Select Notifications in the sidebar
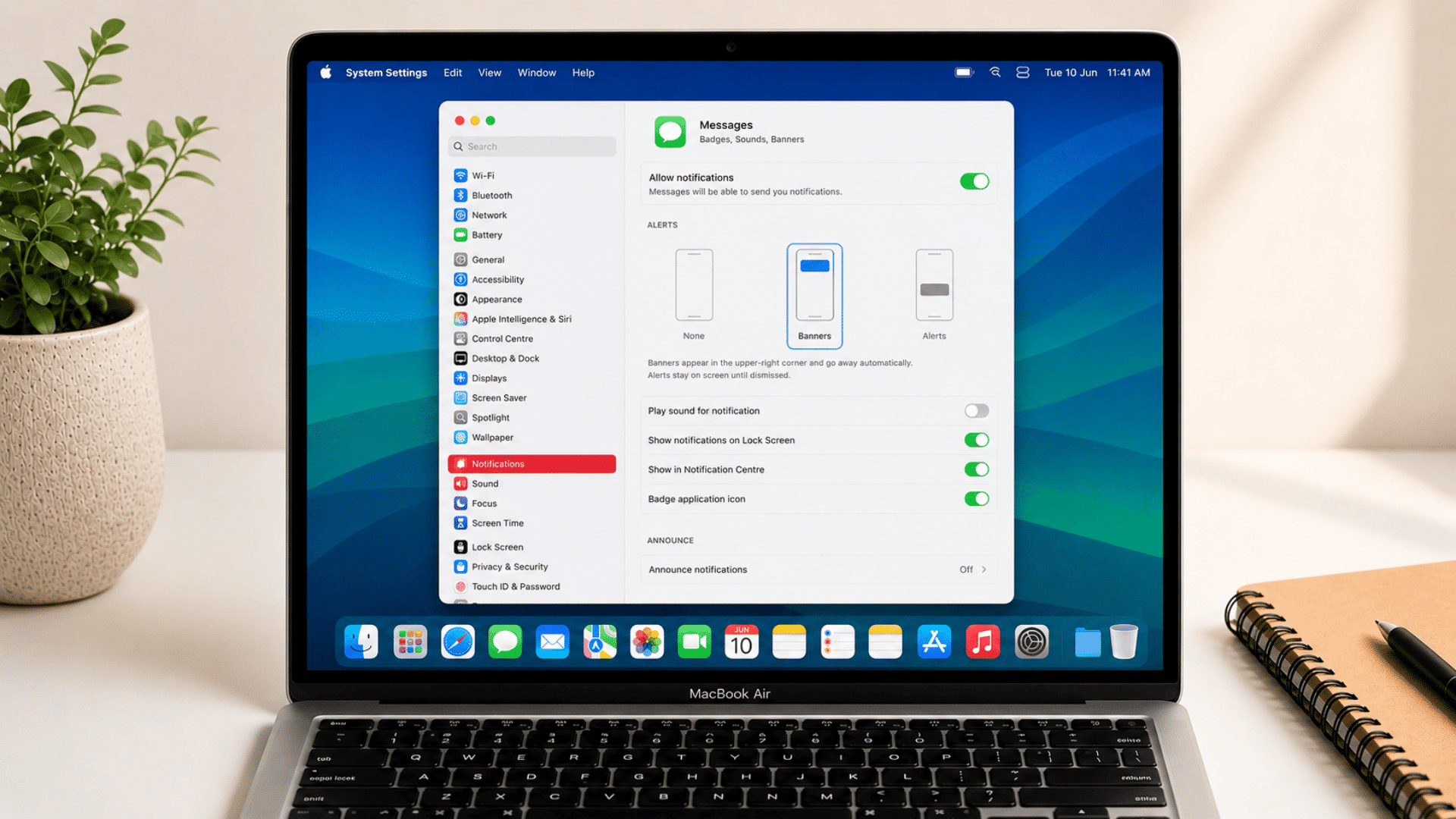The height and width of the screenshot is (819, 1456). click(532, 463)
